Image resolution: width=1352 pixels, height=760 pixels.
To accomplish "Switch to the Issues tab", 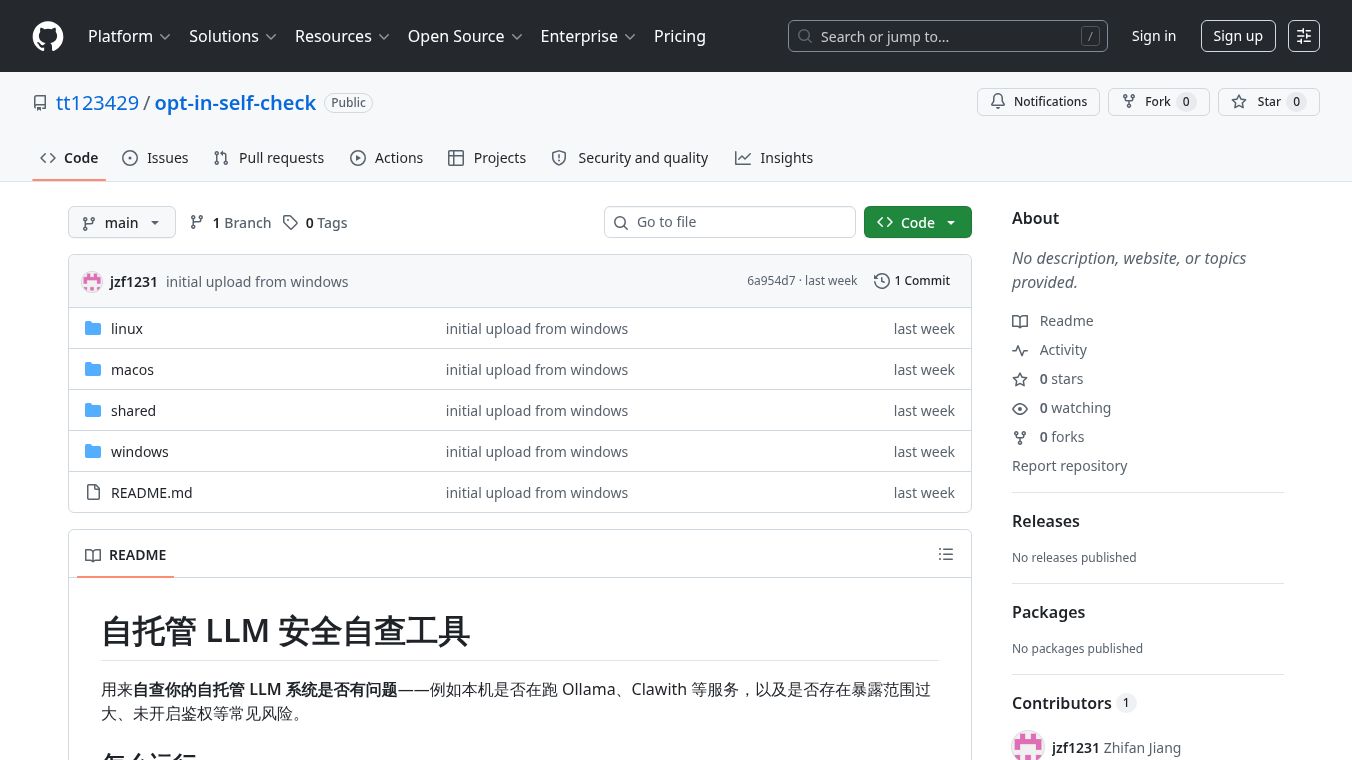I will tap(155, 158).
